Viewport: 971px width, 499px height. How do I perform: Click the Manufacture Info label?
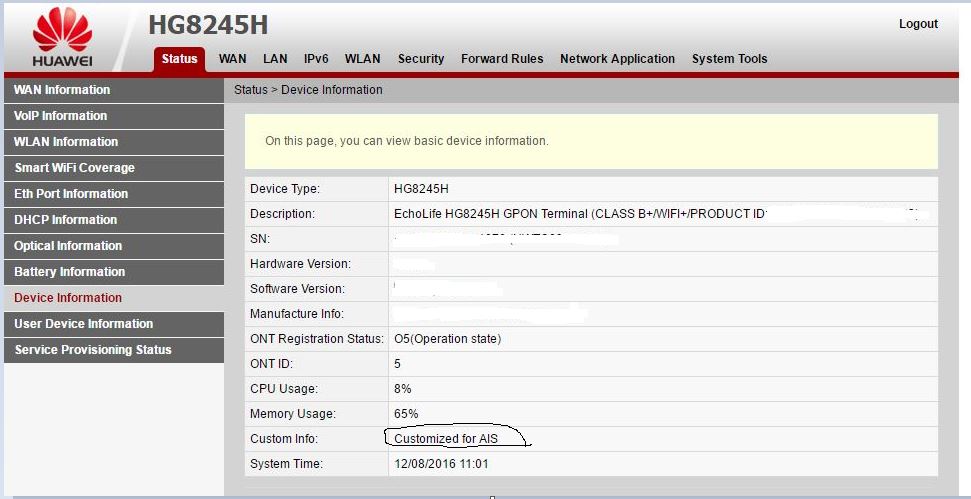tap(297, 314)
